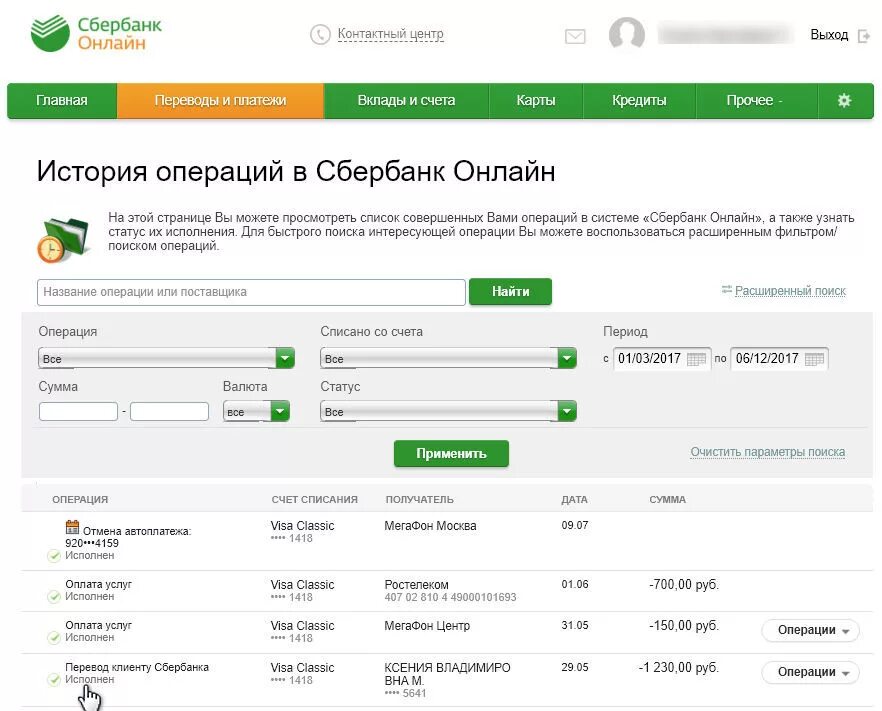
Task: Click the end date field 06/12/2017
Action: (780, 358)
